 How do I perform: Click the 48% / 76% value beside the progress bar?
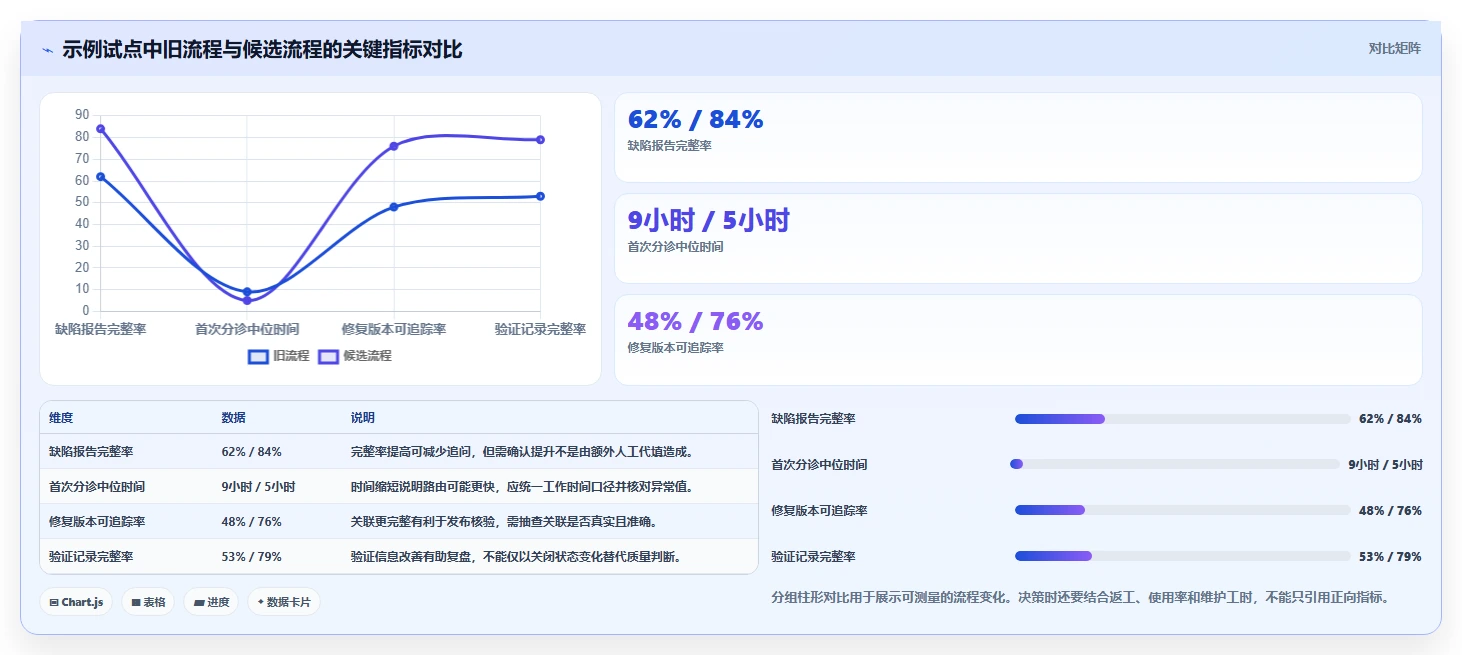(x=1390, y=511)
